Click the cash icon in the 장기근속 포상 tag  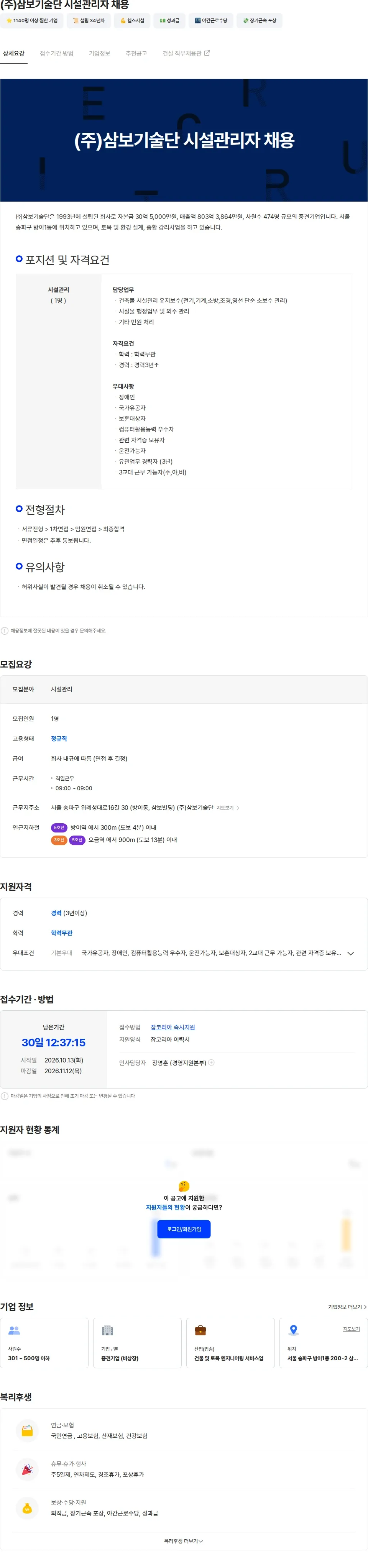pyautogui.click(x=246, y=21)
